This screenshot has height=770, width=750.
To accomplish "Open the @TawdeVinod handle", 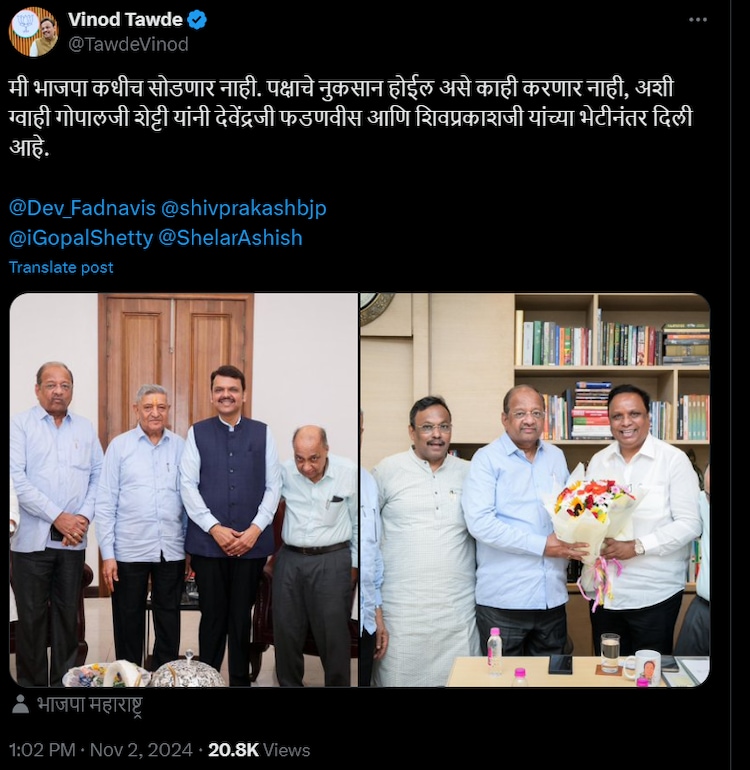I will [128, 45].
